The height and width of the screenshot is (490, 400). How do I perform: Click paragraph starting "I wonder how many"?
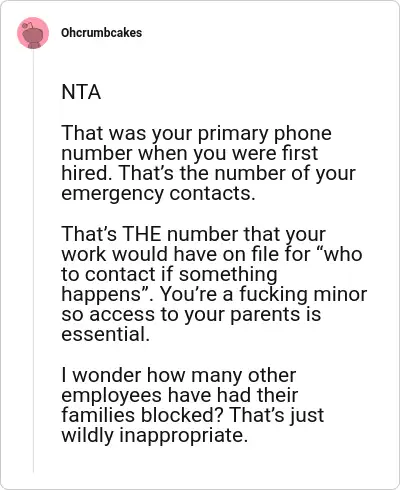[193, 405]
